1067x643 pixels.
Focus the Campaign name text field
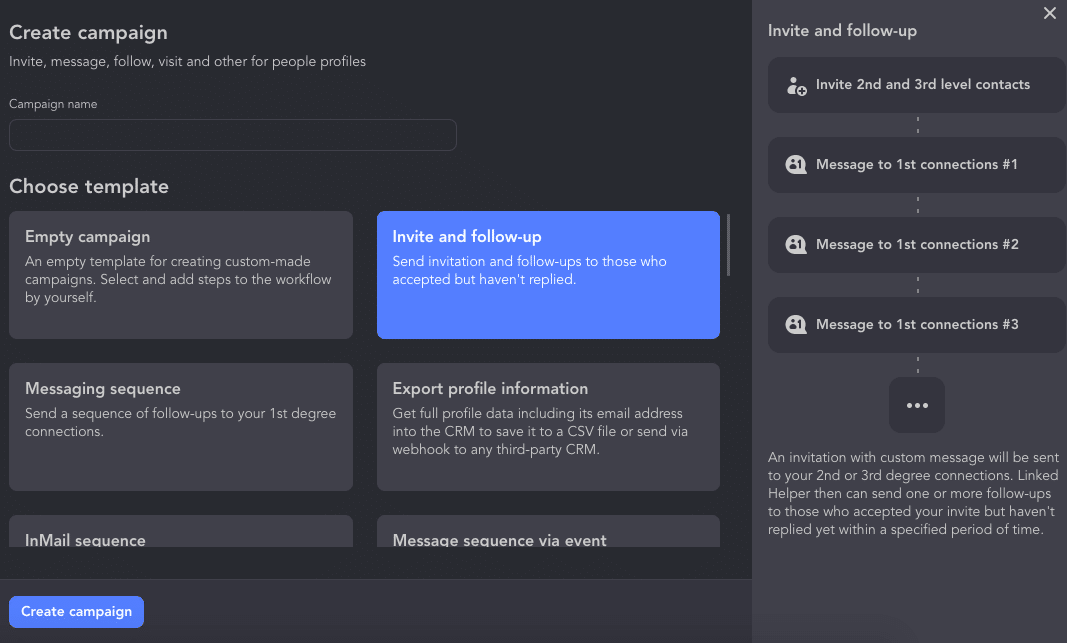click(233, 135)
